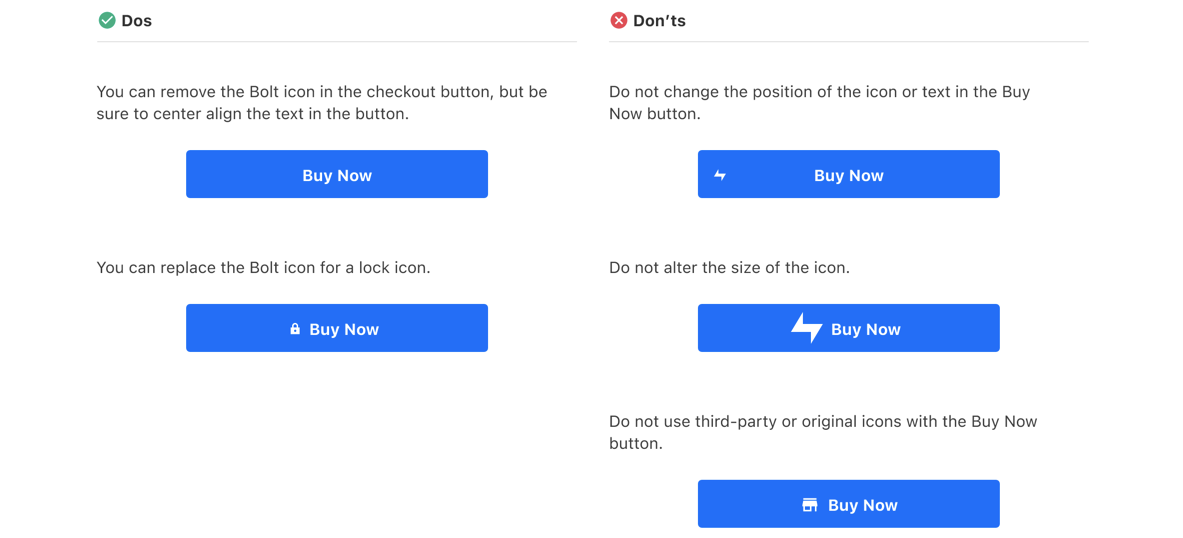Click the green checkmark icon beside Dos
This screenshot has height=538, width=1183.
pyautogui.click(x=106, y=20)
